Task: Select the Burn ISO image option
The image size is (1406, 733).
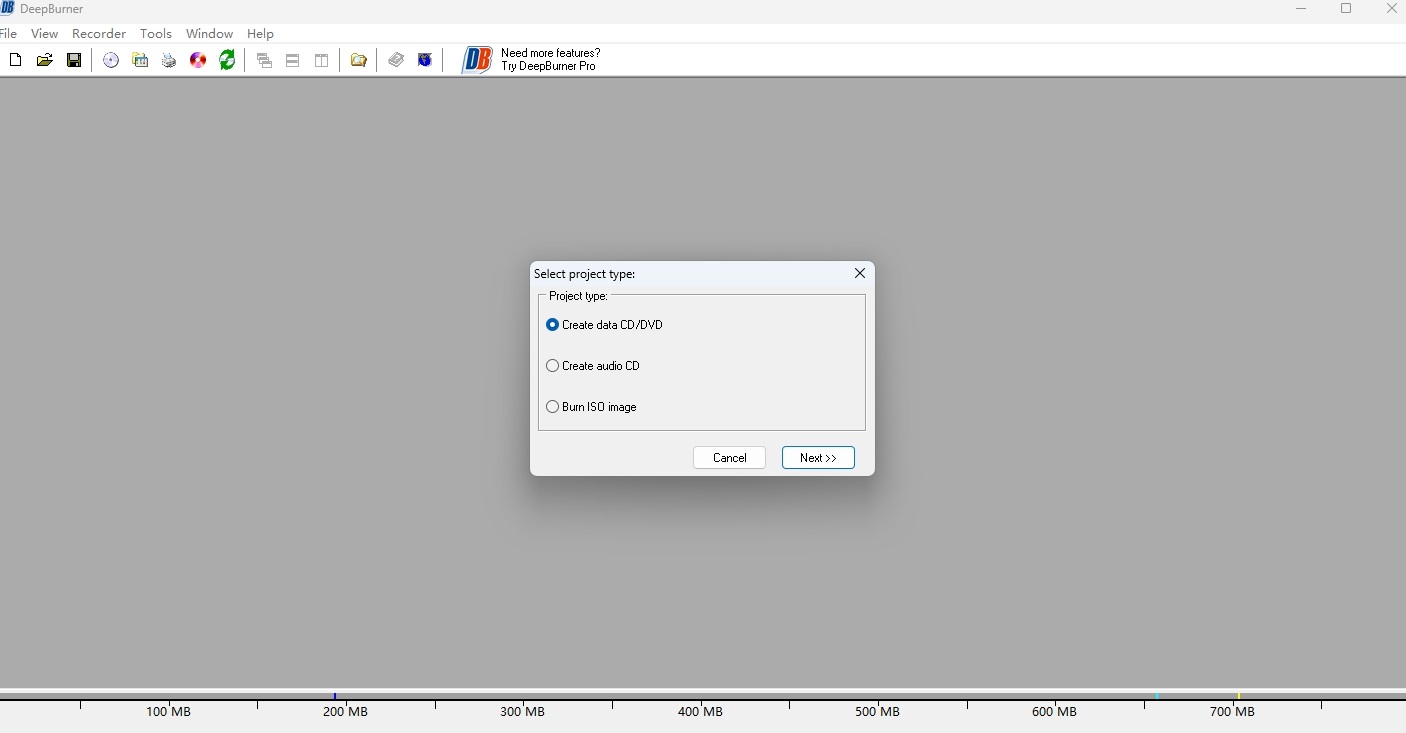Action: coord(553,407)
